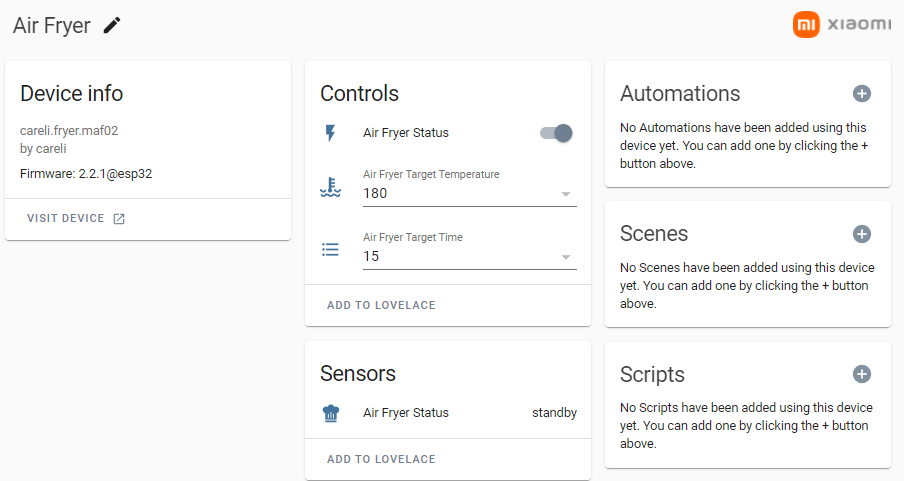Toggle the Air Fryer Status switch
Image resolution: width=904 pixels, height=481 pixels.
point(556,133)
